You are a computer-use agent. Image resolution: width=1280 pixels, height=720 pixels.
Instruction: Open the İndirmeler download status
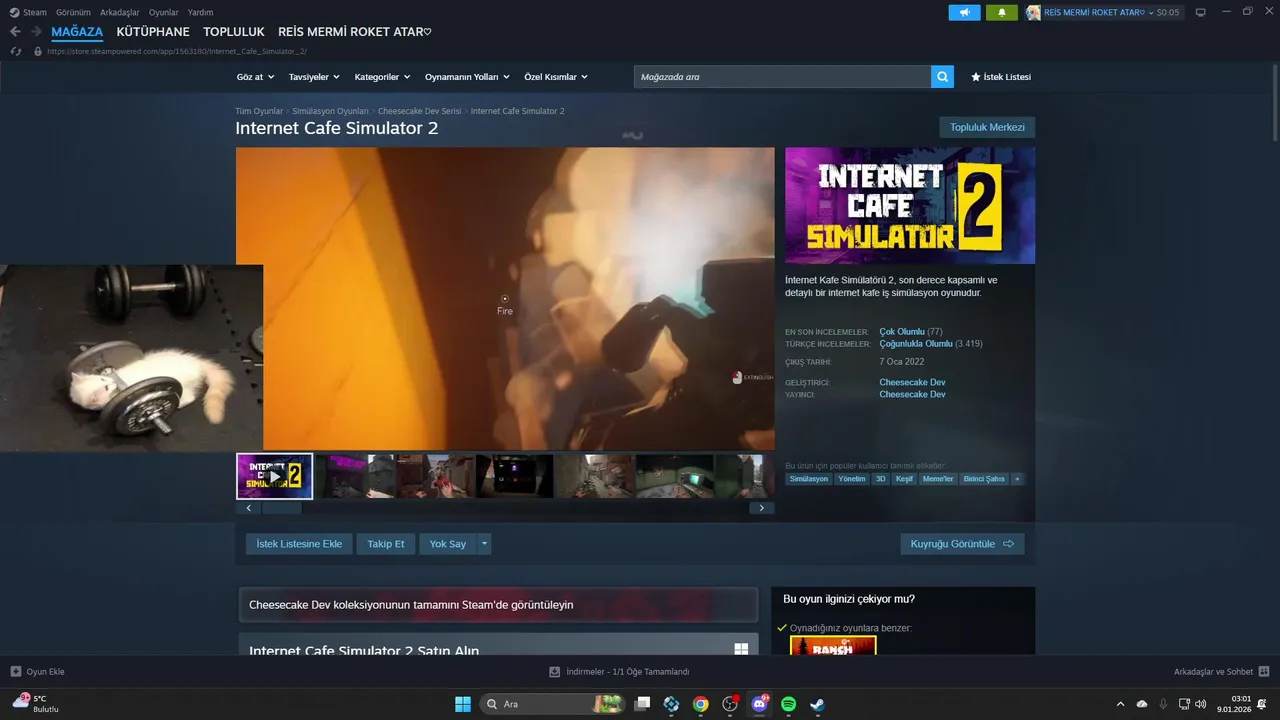620,672
